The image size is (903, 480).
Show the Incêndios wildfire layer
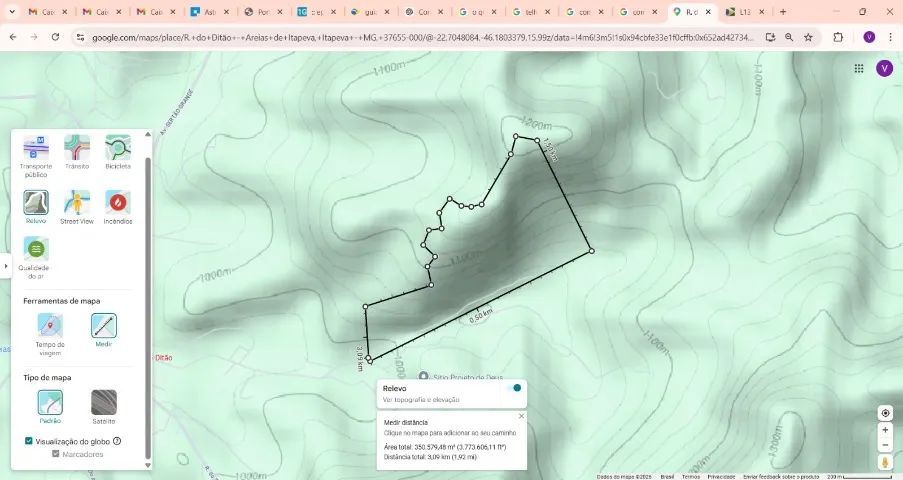point(118,202)
